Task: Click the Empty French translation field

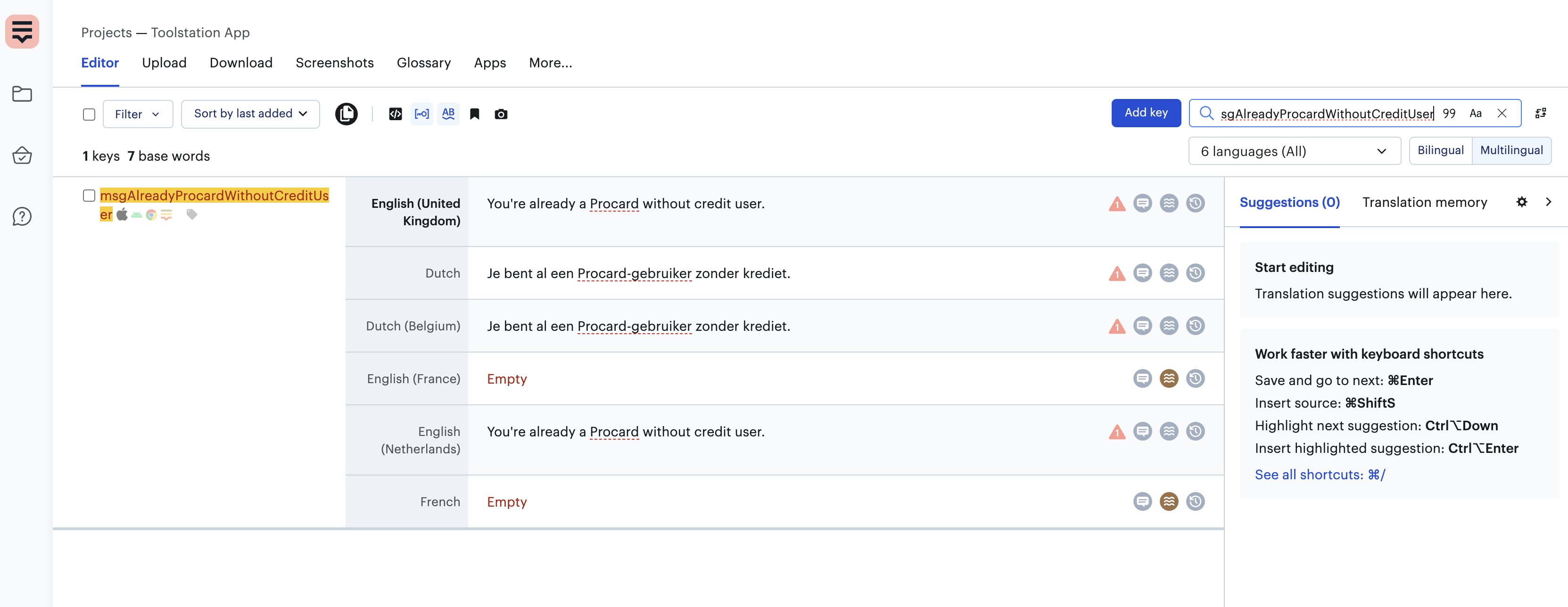Action: pyautogui.click(x=506, y=502)
